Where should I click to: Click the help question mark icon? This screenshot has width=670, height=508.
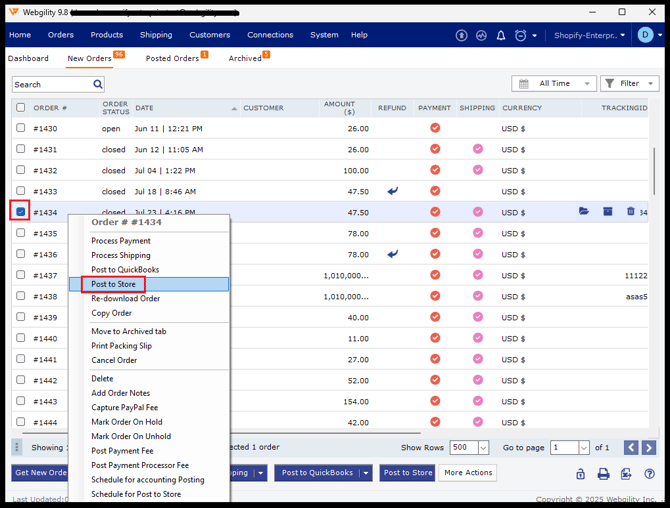(649, 474)
